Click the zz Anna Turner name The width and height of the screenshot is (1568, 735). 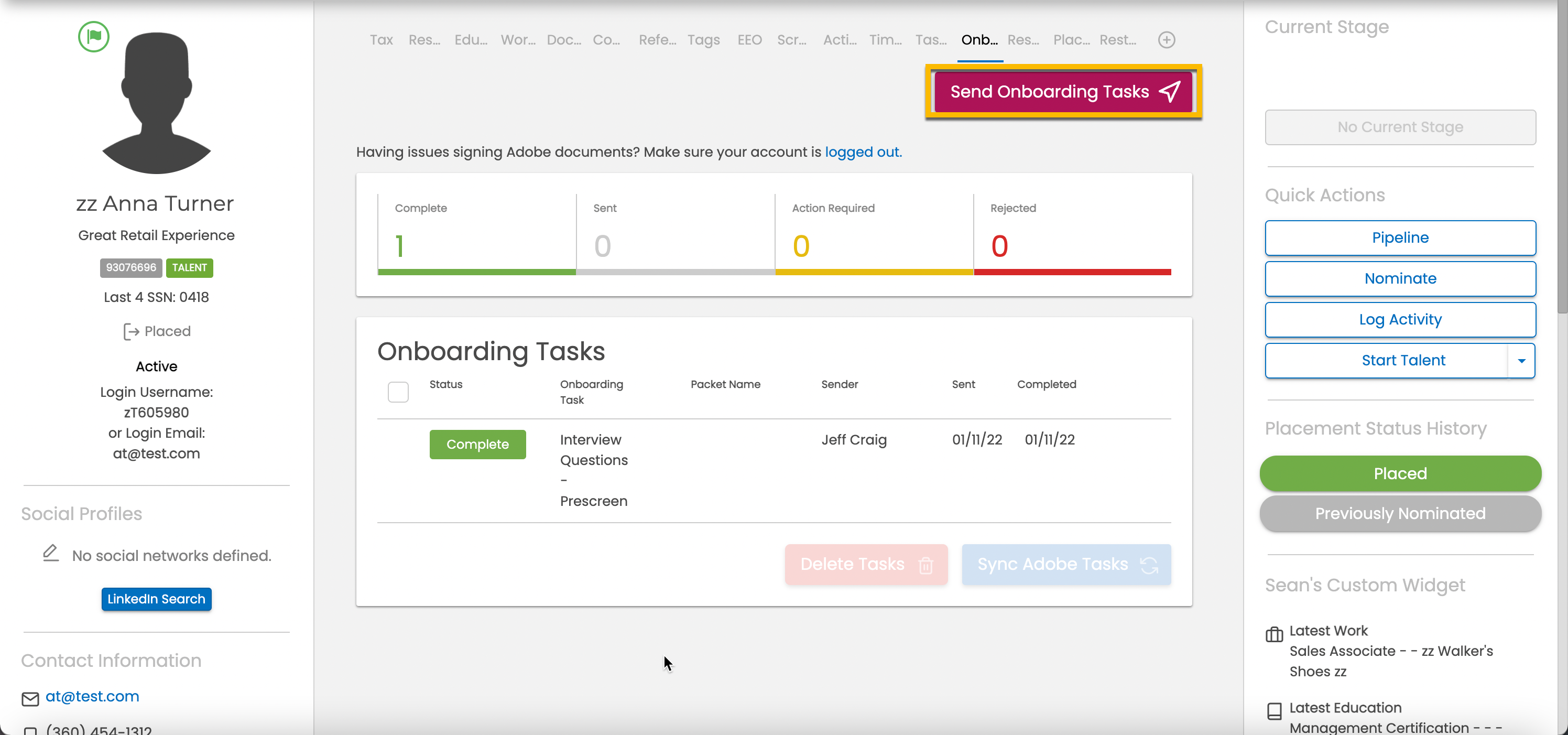[155, 203]
